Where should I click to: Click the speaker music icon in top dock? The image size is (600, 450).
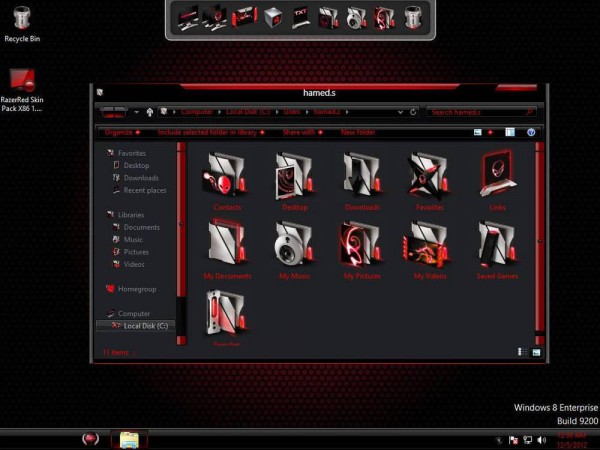coord(355,18)
